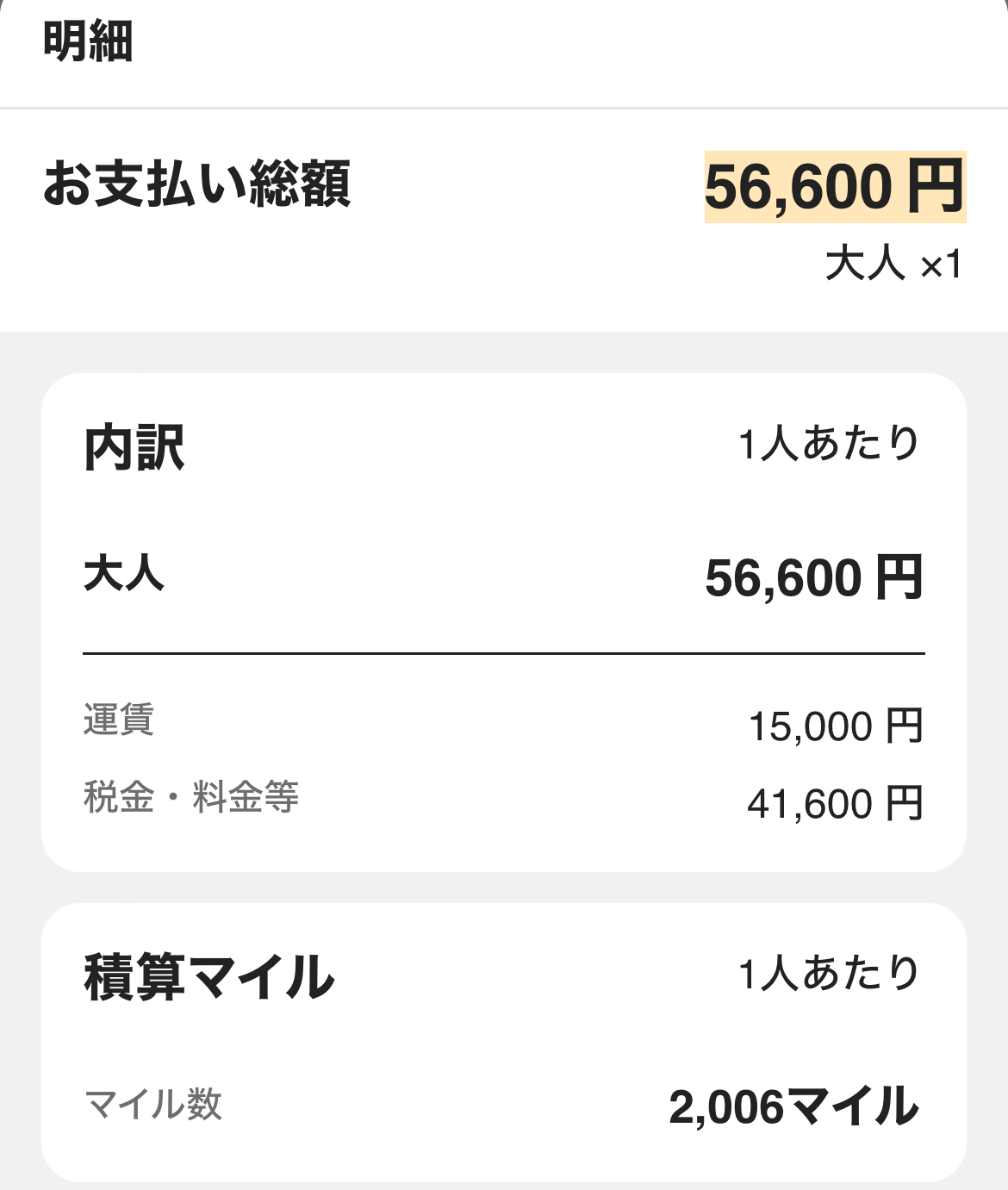Click the 運賃 fare label
Image resolution: width=1008 pixels, height=1190 pixels.
[x=119, y=720]
